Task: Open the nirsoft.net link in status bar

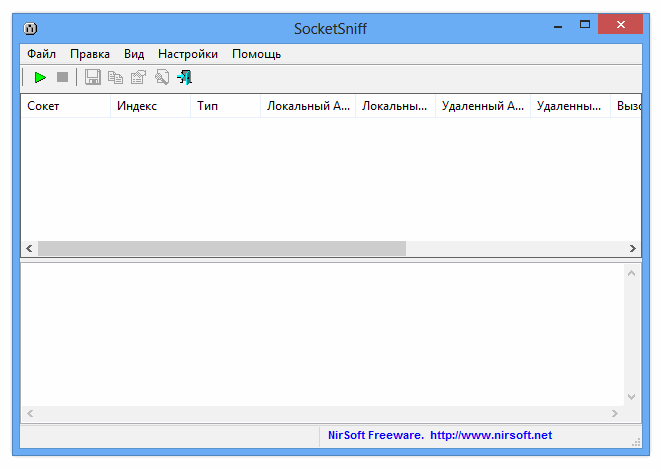Action: pos(491,435)
